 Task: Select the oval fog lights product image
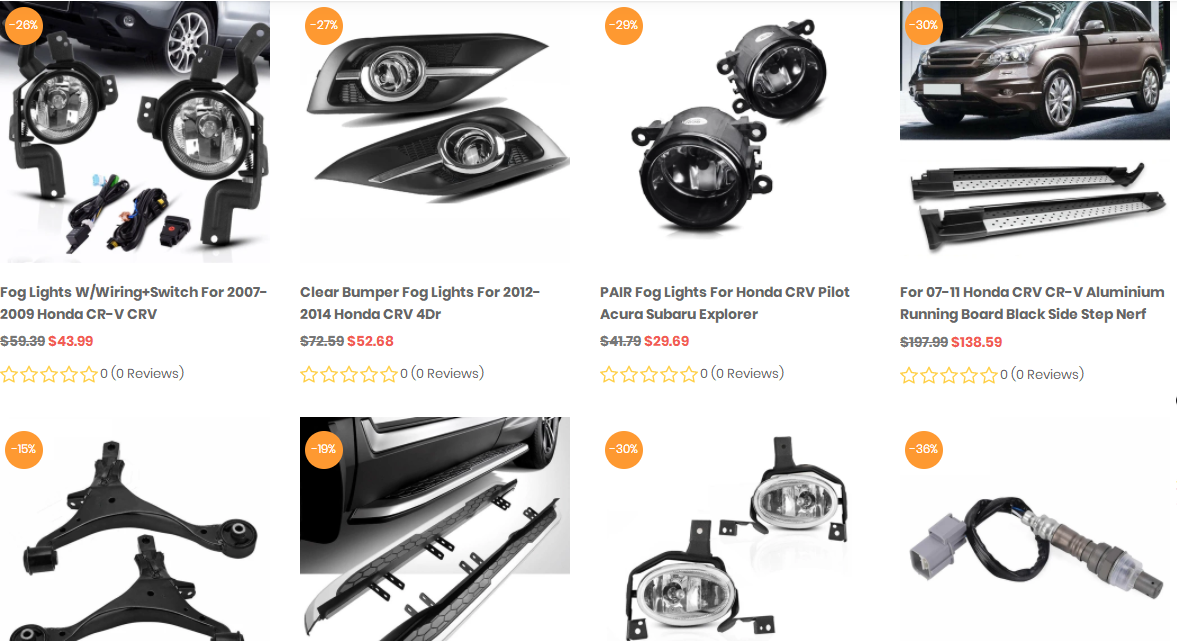[x=735, y=529]
